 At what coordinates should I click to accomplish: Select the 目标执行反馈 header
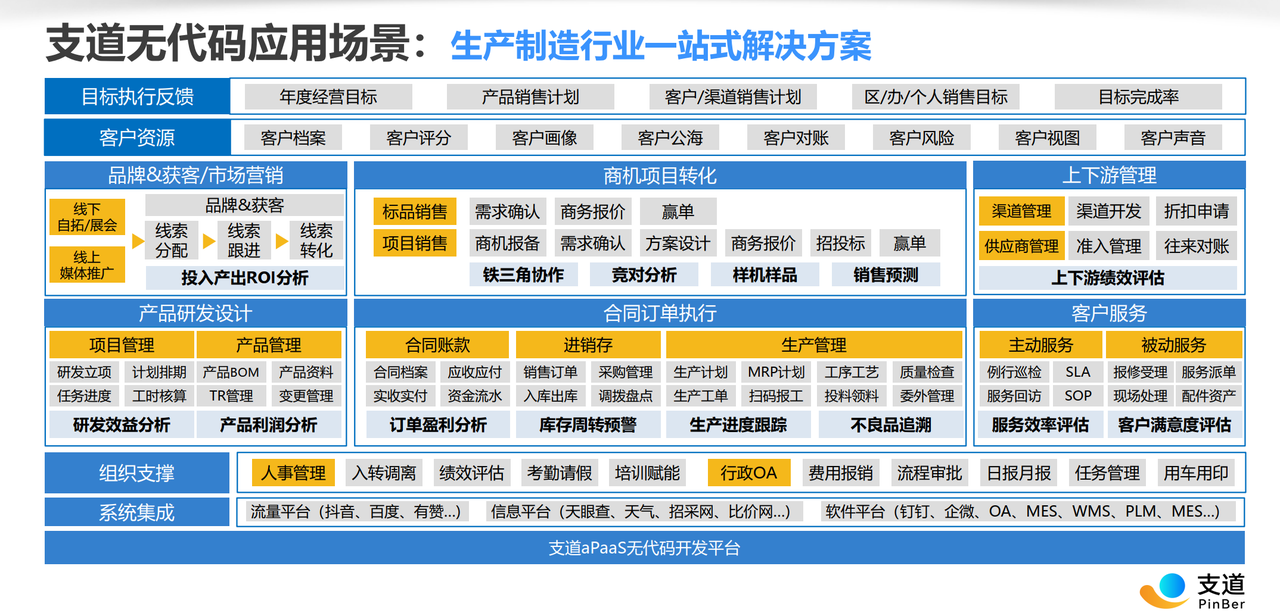pos(137,97)
